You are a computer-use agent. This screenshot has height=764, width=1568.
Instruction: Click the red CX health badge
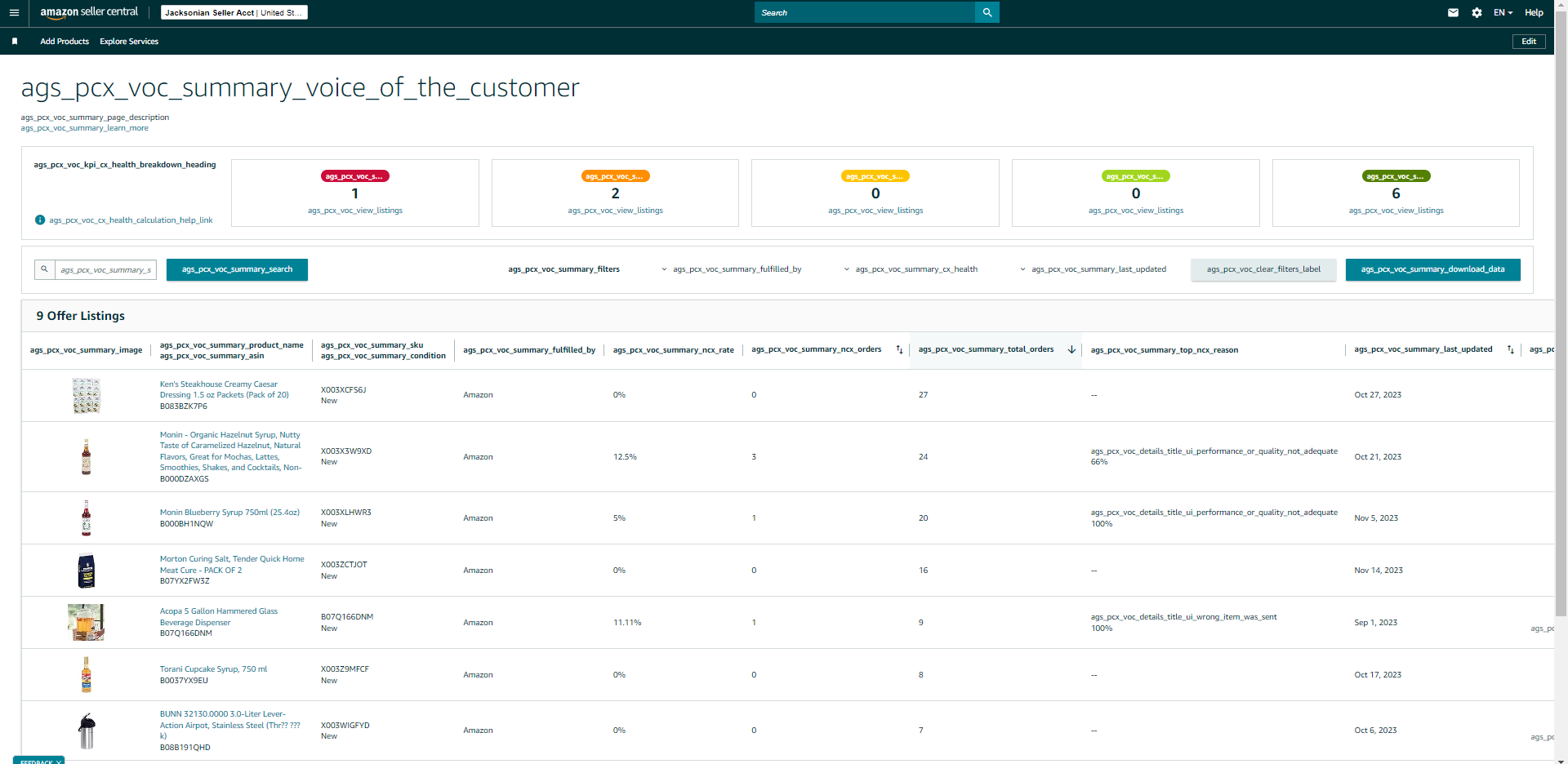point(355,176)
